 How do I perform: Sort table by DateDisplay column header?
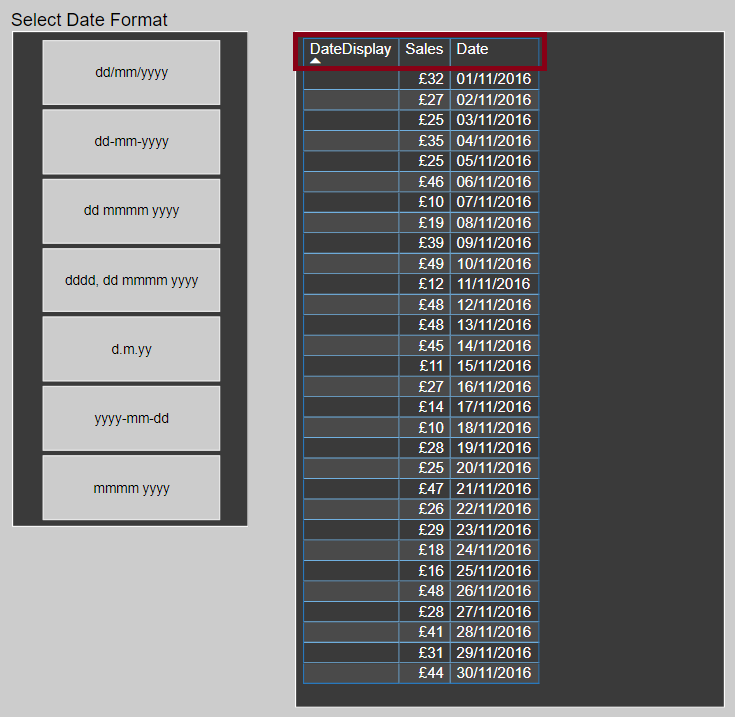tap(350, 49)
